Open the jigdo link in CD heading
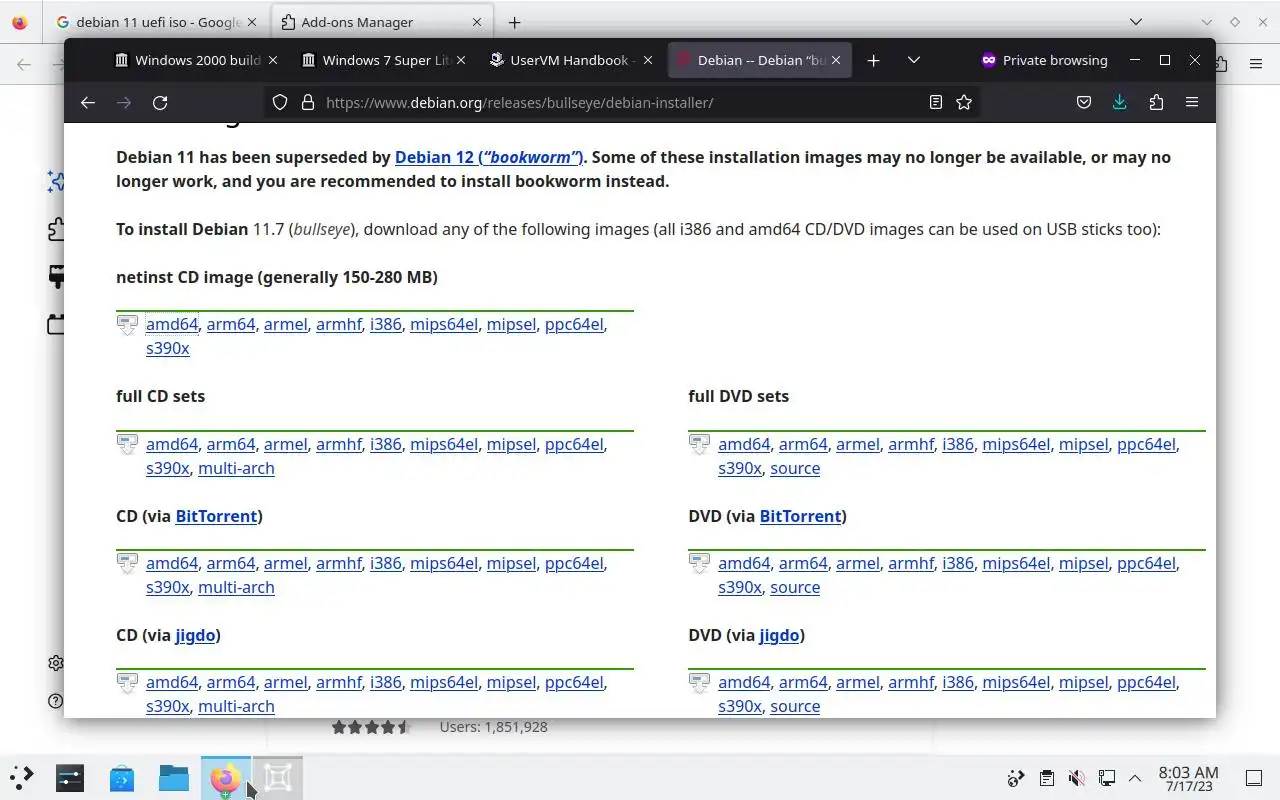 195,635
